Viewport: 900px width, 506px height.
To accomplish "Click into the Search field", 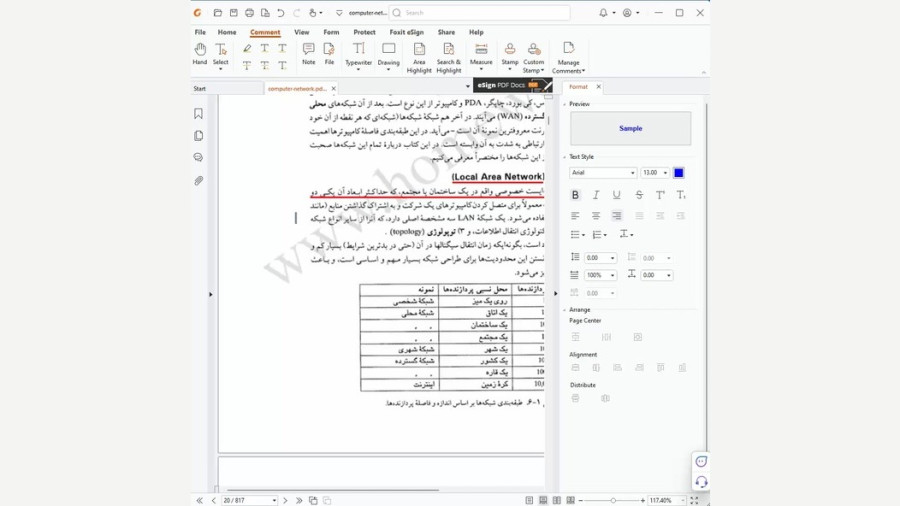I will pos(480,13).
